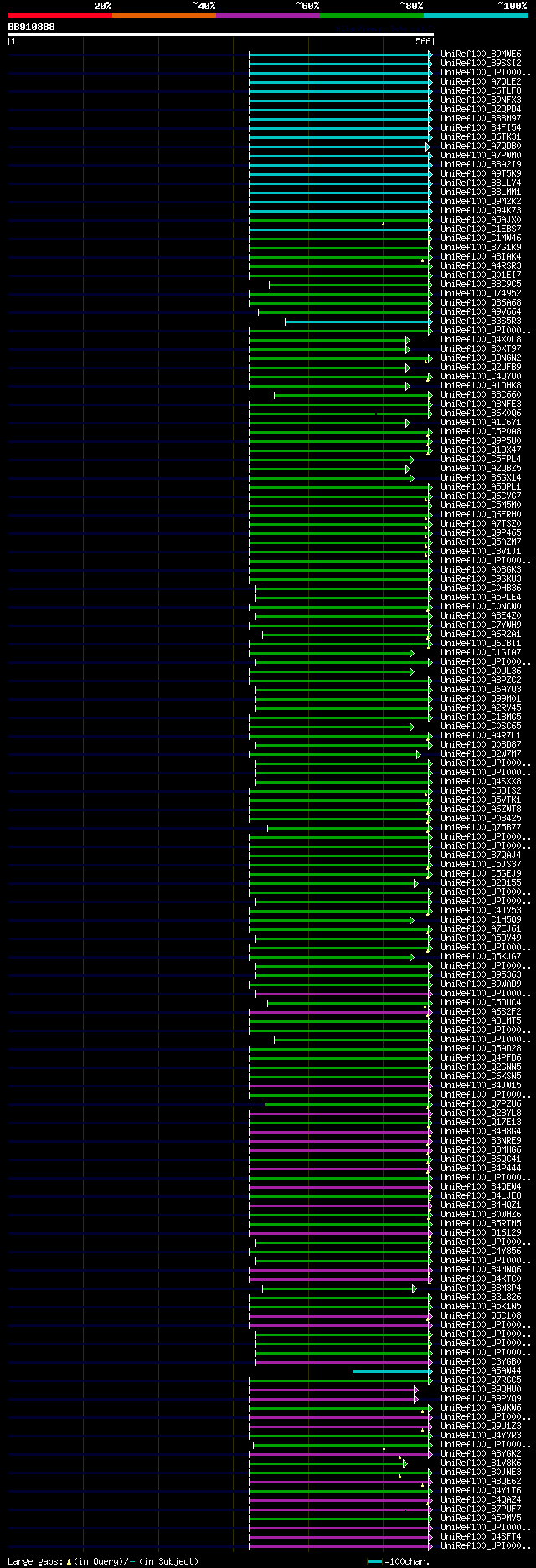Select hit label UniRef100_B9QHU0
The image size is (536, 1568).
tap(481, 1389)
